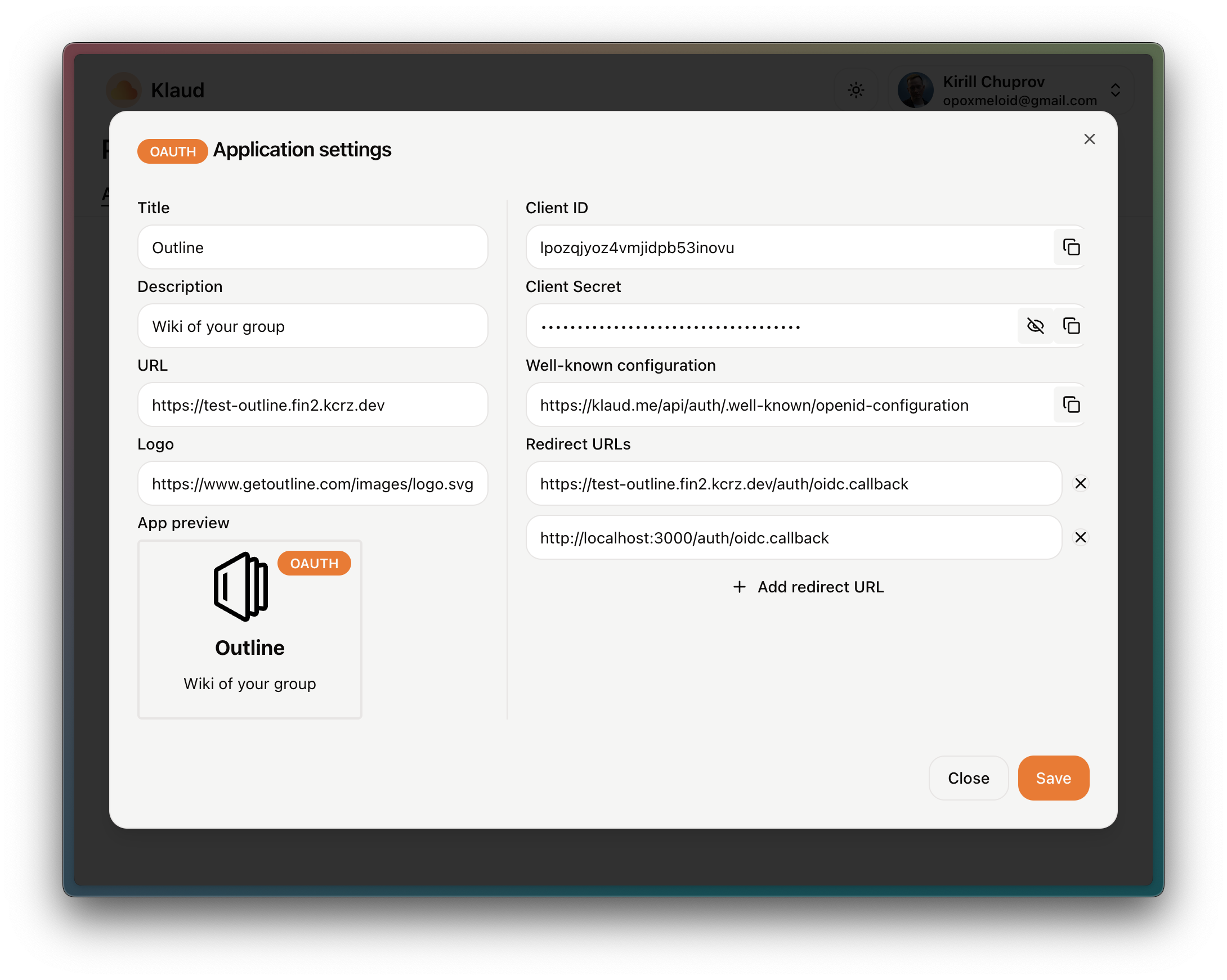Screen dimensions: 1227x980
Task: Click the Save button
Action: [1054, 778]
